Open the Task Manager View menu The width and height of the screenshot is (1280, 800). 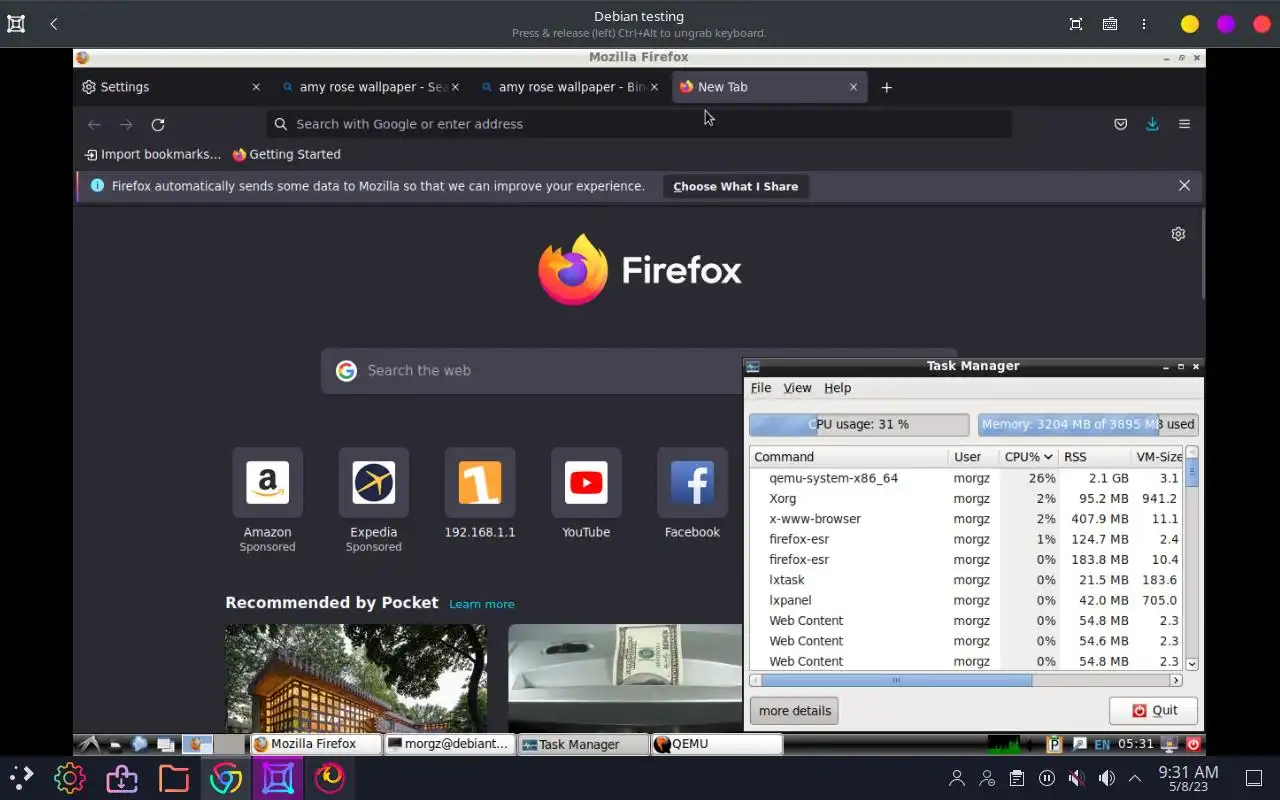tap(797, 388)
